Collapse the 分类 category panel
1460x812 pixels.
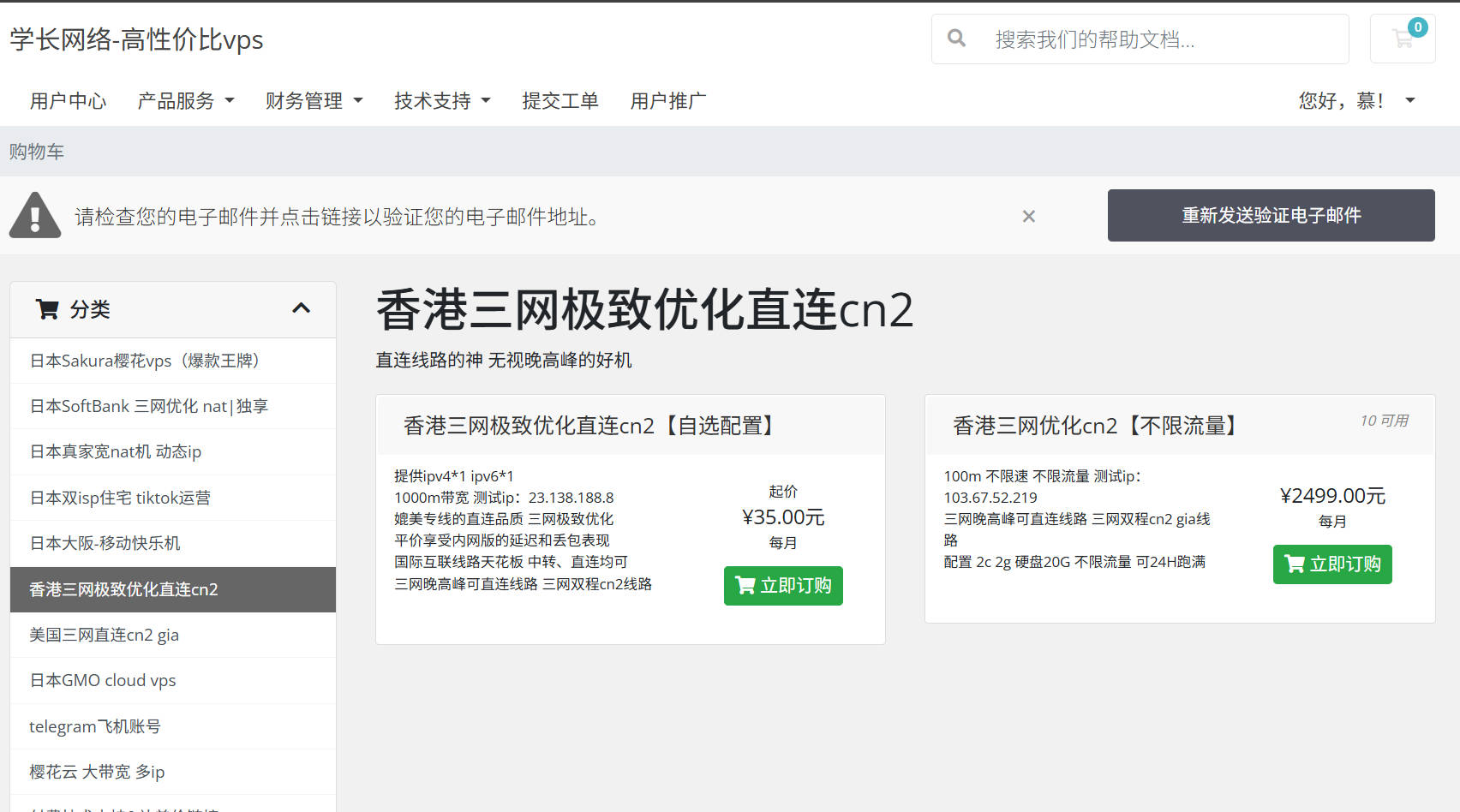[301, 309]
